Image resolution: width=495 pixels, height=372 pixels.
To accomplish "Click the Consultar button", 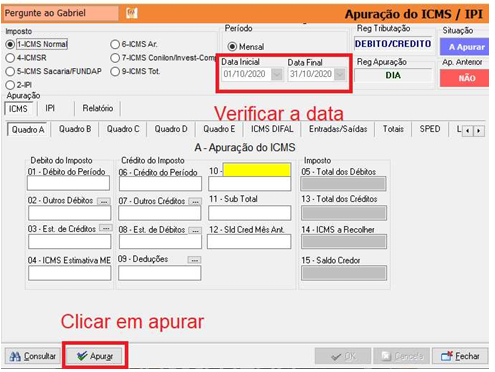I will pyautogui.click(x=33, y=356).
